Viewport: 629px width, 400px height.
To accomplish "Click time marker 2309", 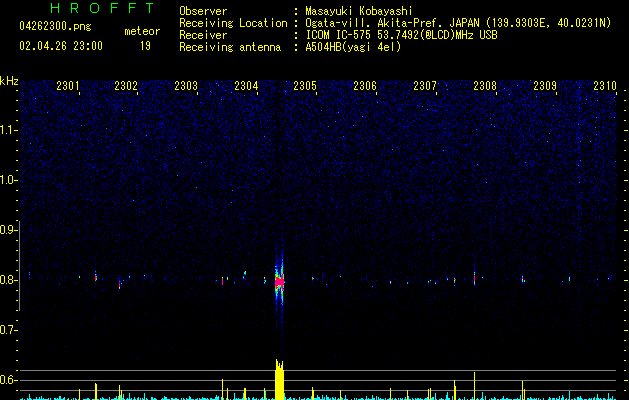I will click(x=545, y=86).
